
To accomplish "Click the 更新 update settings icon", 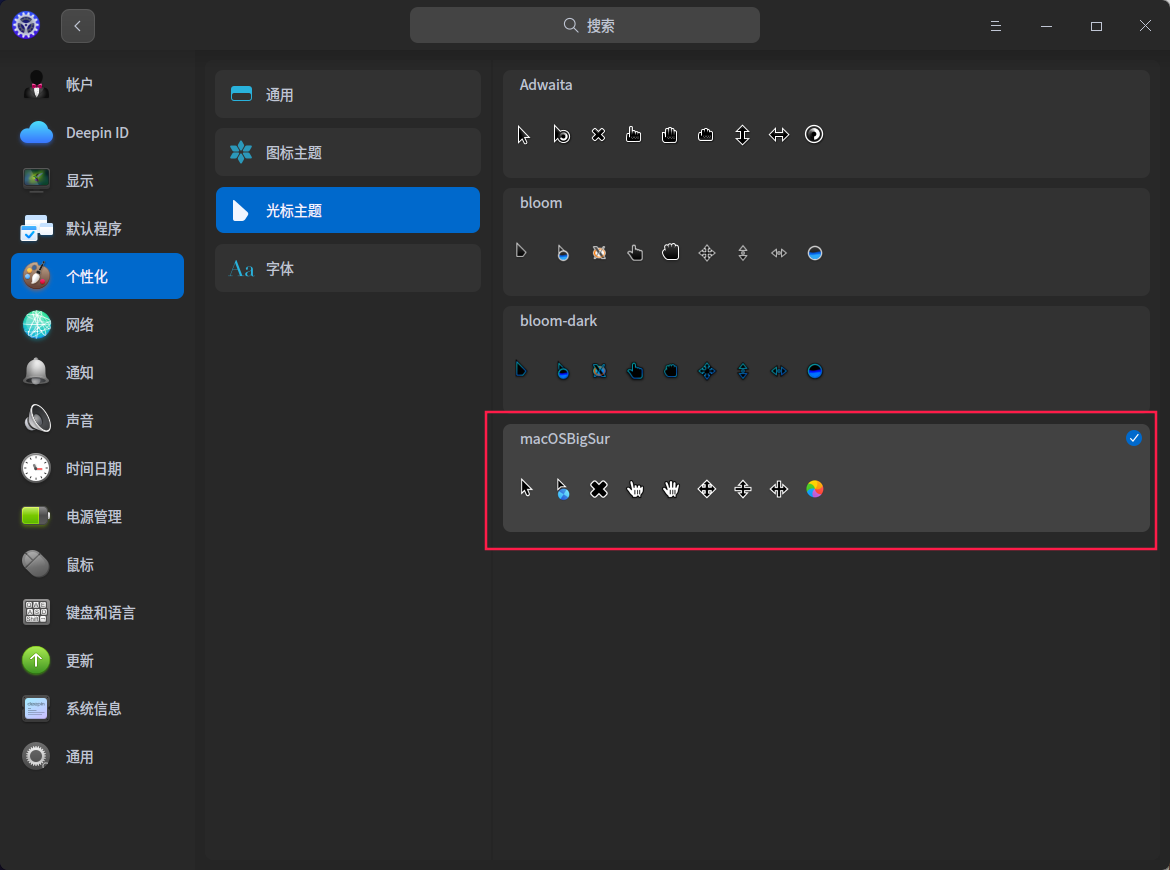I will 36,660.
